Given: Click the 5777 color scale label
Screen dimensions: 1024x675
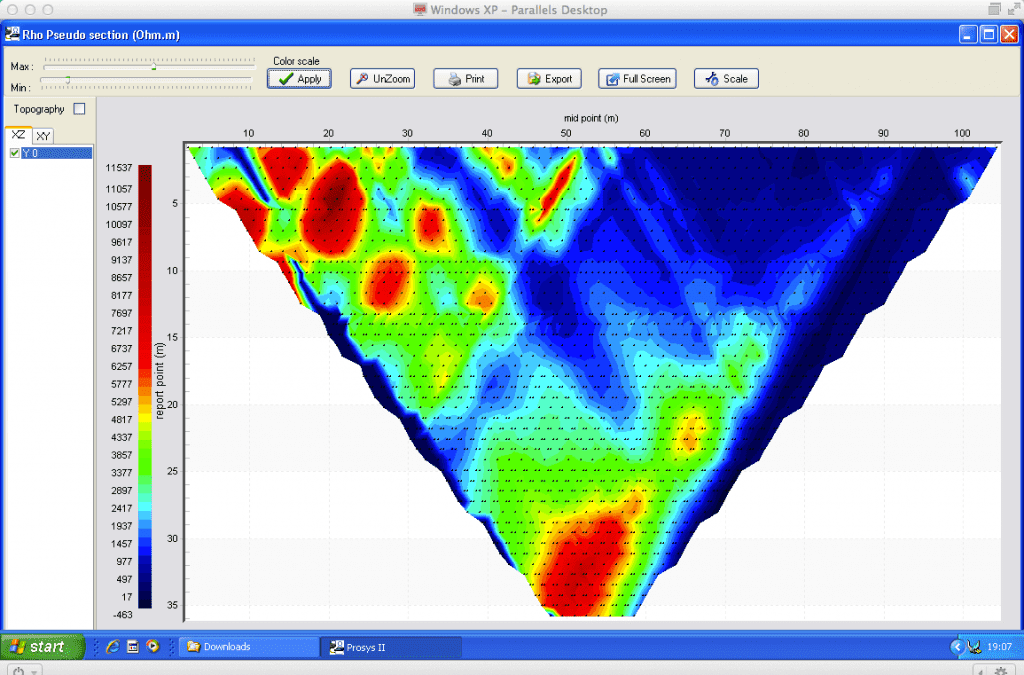Looking at the screenshot, I should tap(121, 384).
